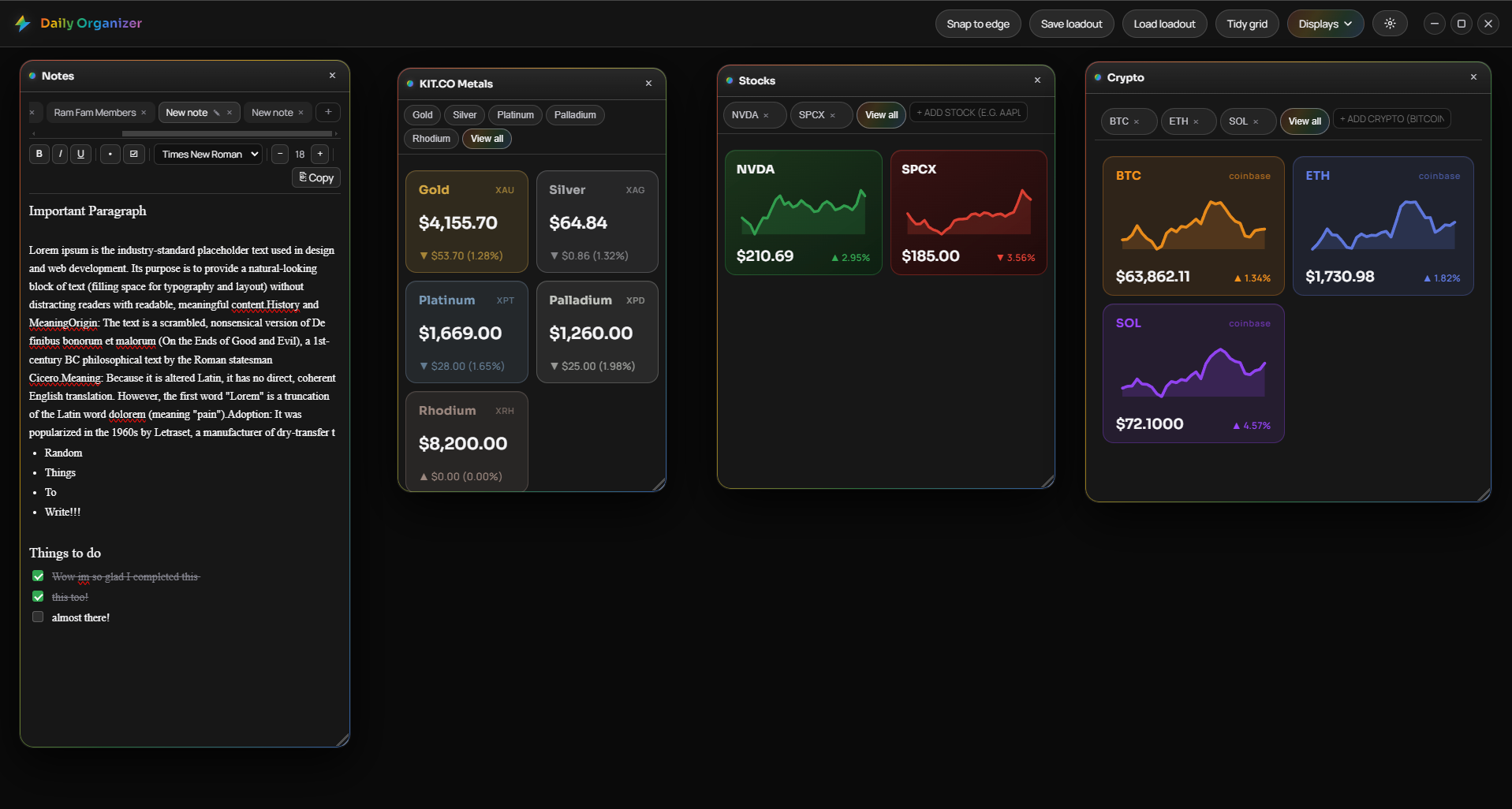The image size is (1512, 809).
Task: Uncheck 'Wow im so glad I completed this'
Action: (38, 576)
